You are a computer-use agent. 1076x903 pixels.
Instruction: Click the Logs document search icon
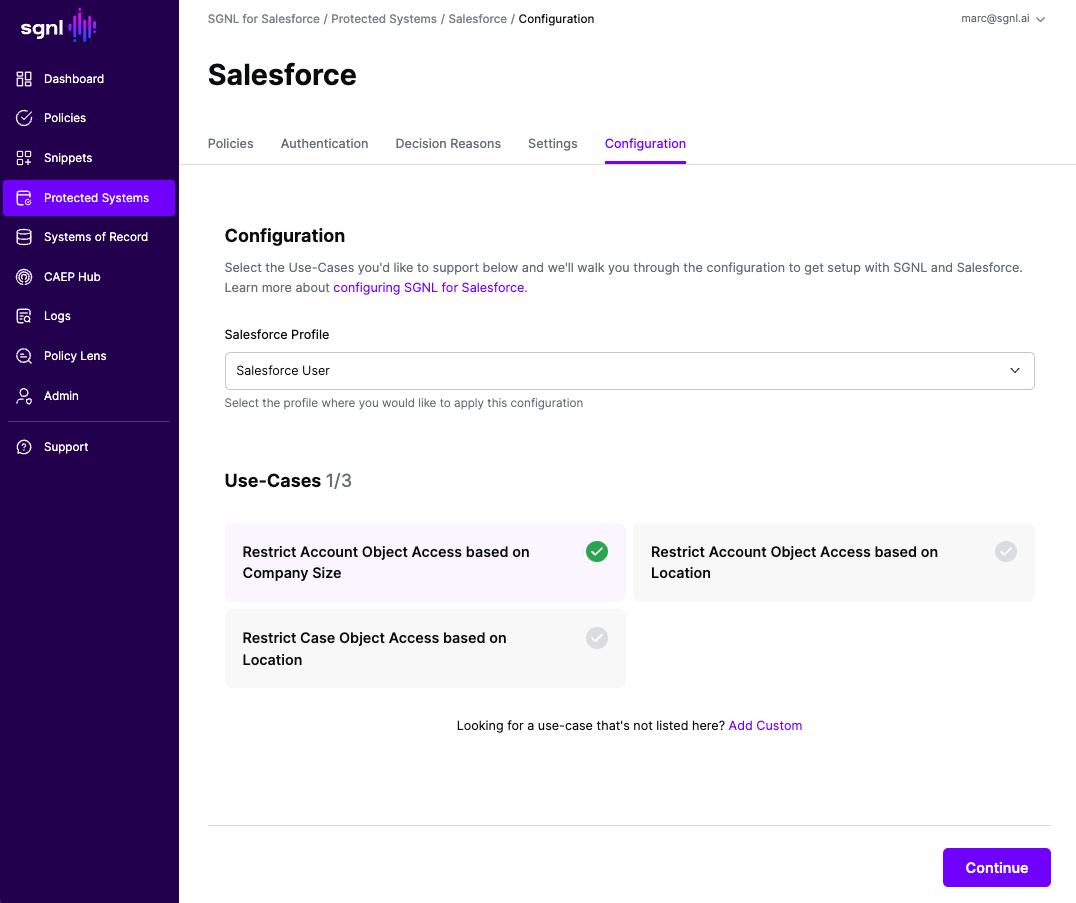coord(24,316)
